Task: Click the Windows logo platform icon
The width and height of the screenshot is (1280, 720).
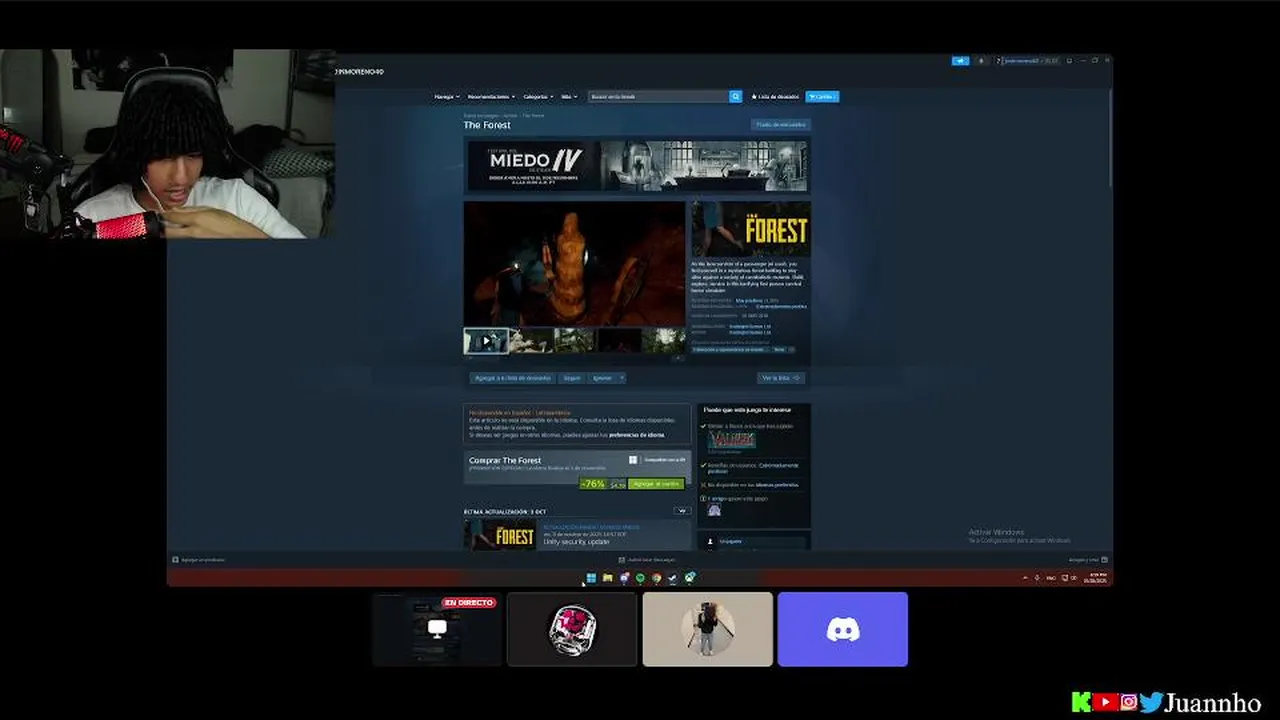Action: (x=633, y=460)
